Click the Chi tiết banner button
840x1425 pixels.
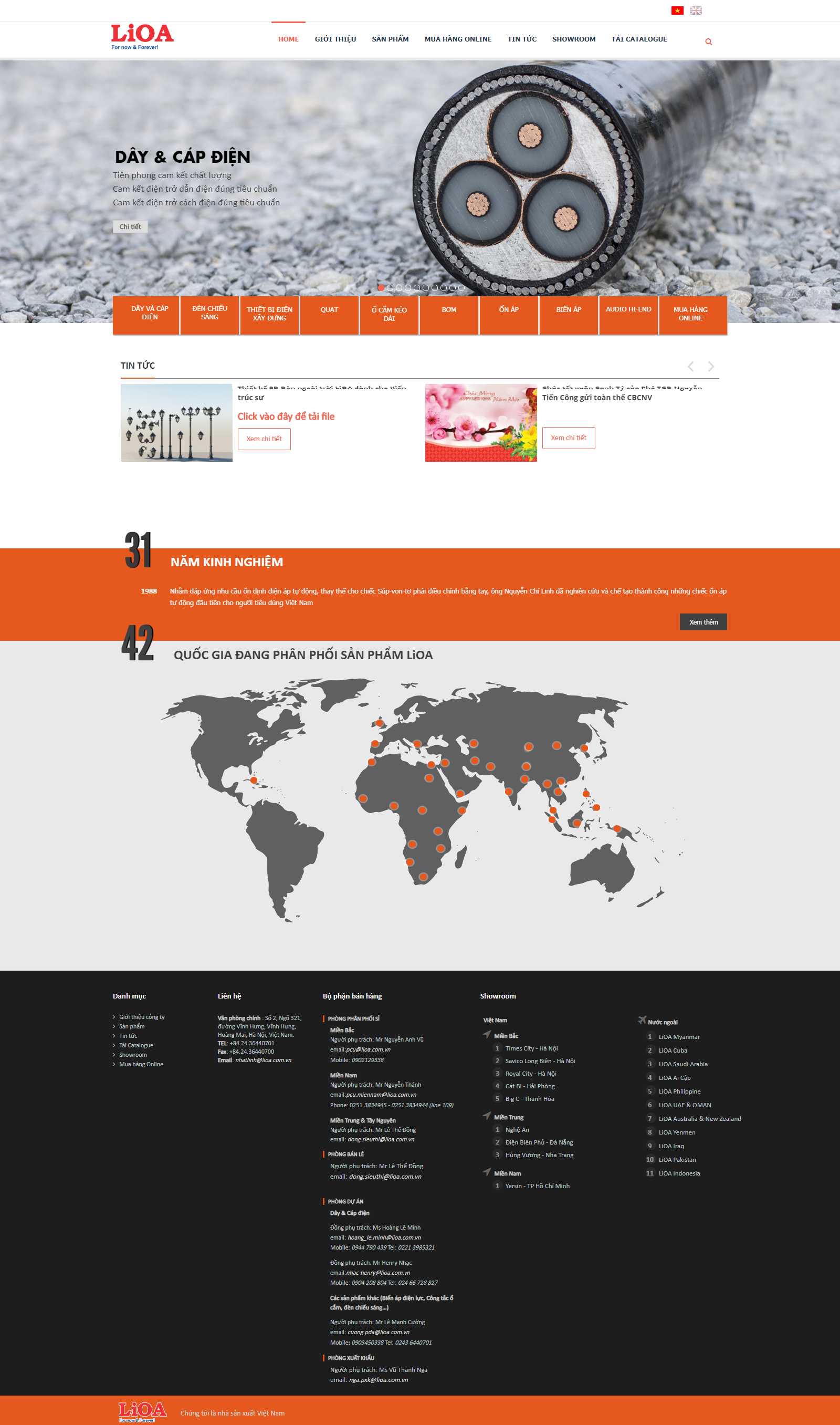(130, 226)
